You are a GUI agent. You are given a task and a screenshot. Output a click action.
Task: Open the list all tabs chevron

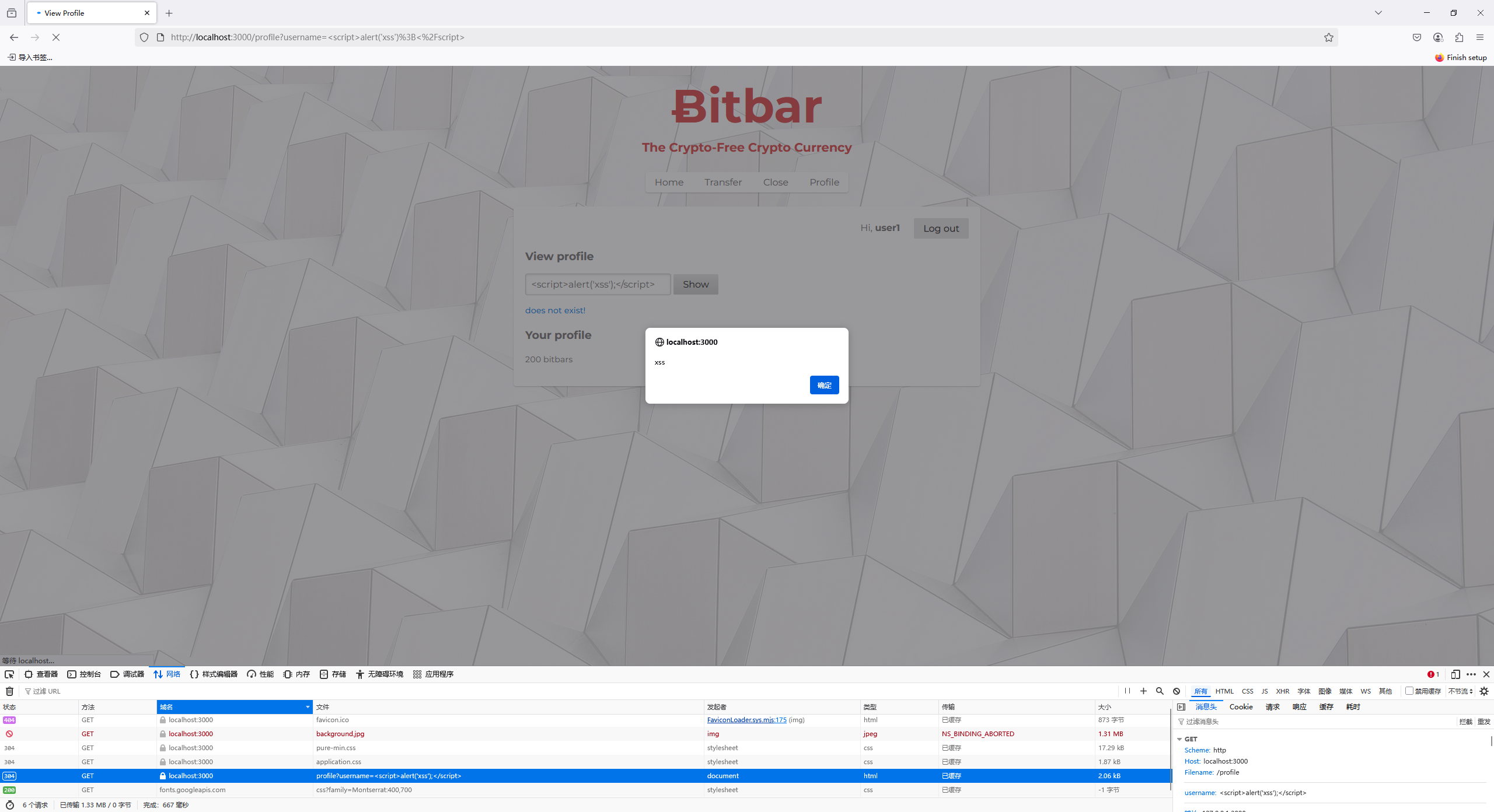[x=1378, y=13]
